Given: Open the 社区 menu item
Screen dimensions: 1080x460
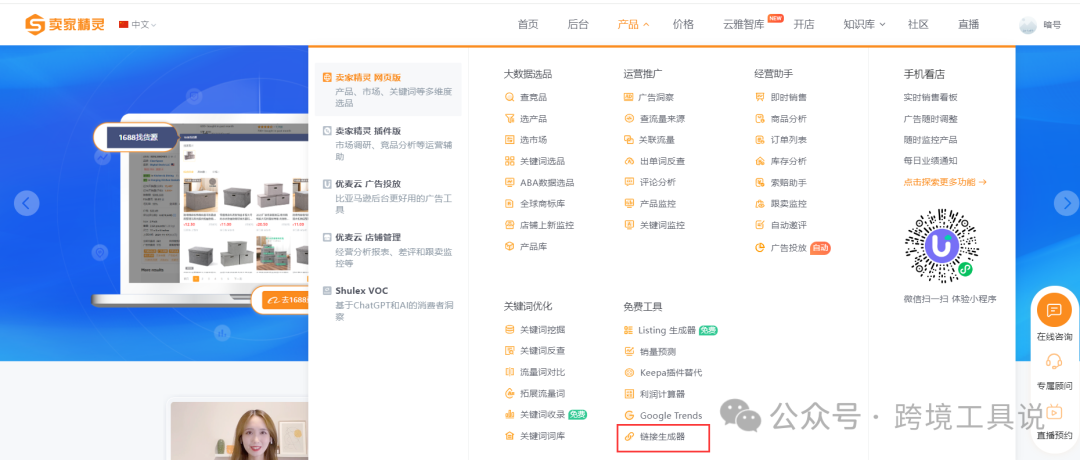Looking at the screenshot, I should (918, 24).
